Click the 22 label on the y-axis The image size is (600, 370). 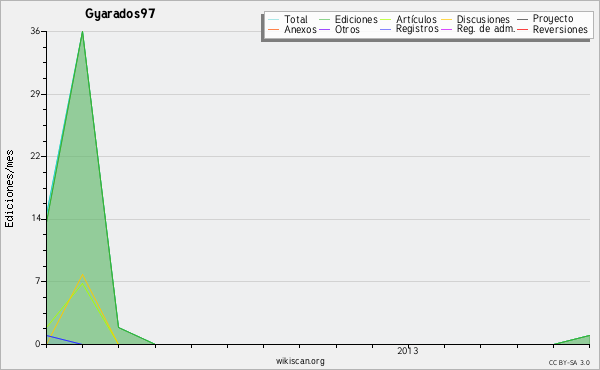click(x=35, y=156)
